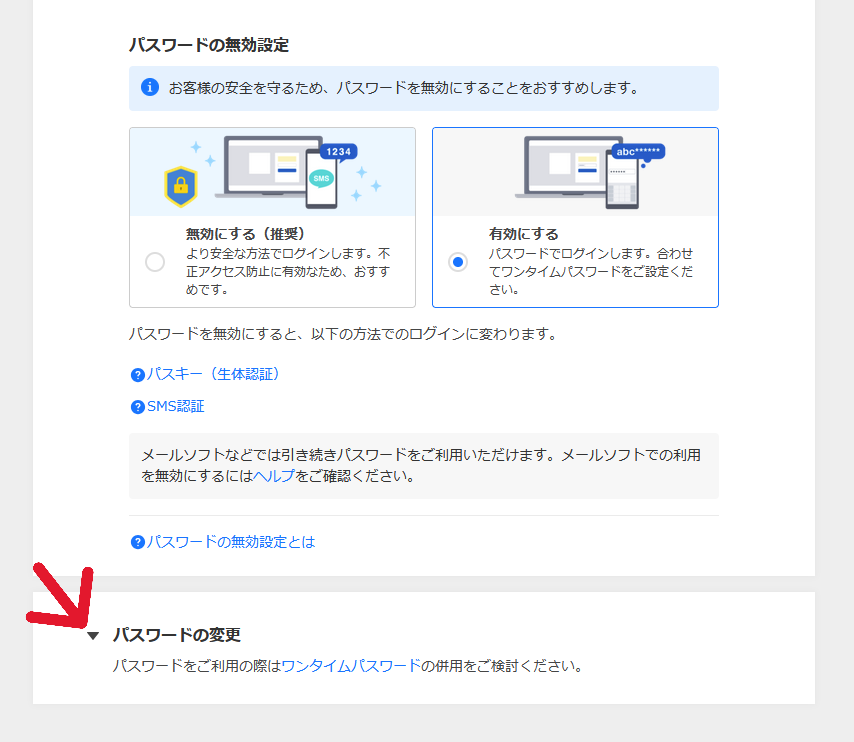
Task: Click the blue info icon in the banner
Action: pyautogui.click(x=149, y=88)
